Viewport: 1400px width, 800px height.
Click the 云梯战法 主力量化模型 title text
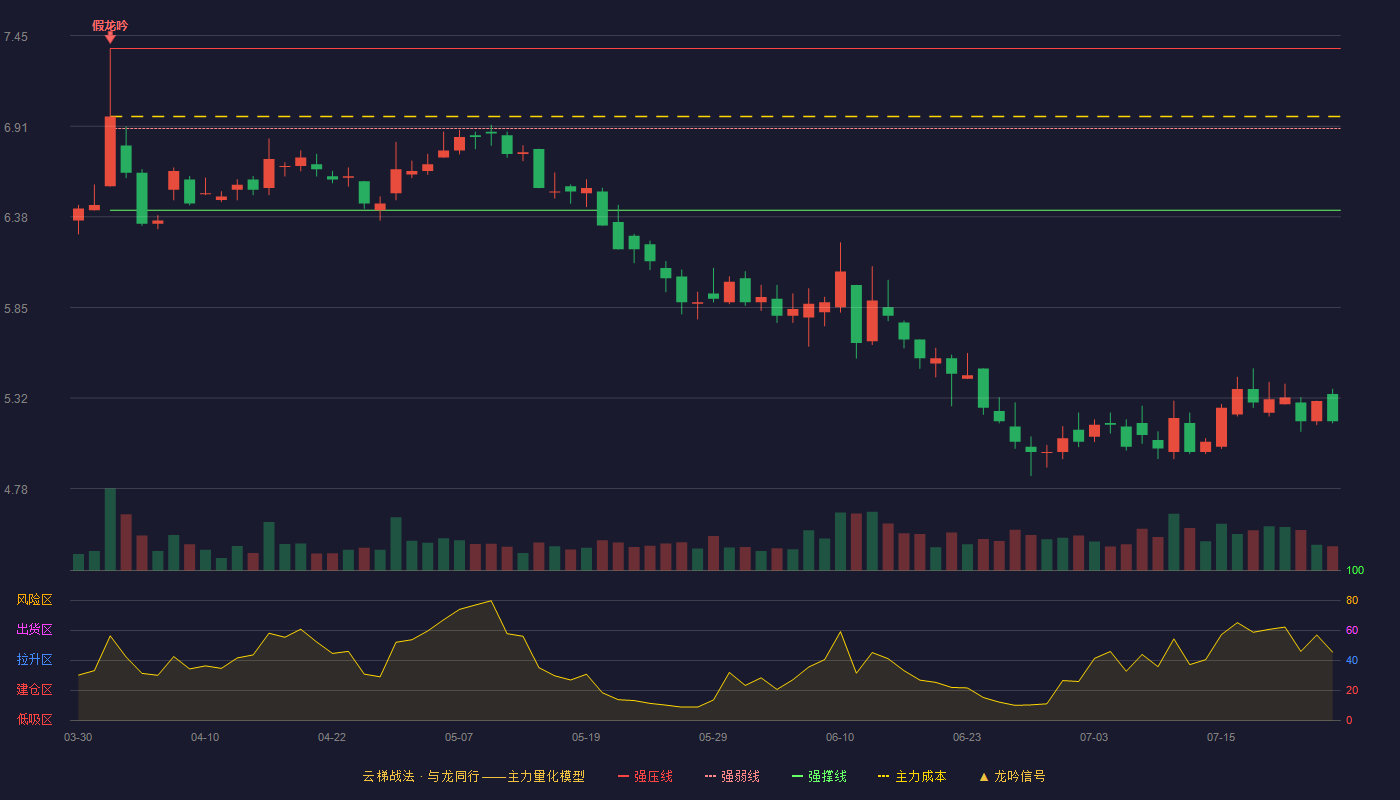(x=473, y=776)
